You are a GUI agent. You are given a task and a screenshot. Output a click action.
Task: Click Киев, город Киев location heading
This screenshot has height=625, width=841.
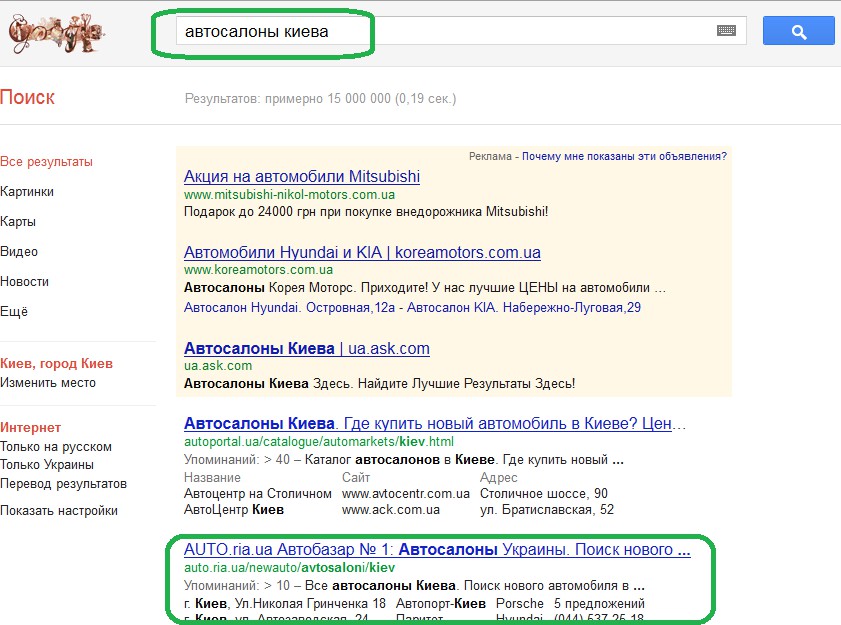pos(56,363)
